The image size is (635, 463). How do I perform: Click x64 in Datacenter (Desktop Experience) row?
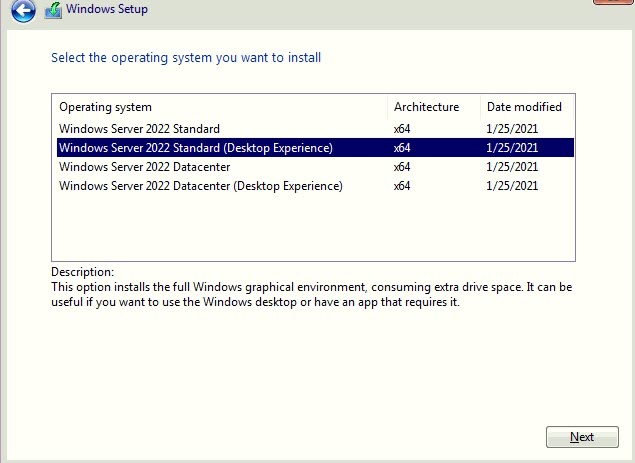point(402,186)
